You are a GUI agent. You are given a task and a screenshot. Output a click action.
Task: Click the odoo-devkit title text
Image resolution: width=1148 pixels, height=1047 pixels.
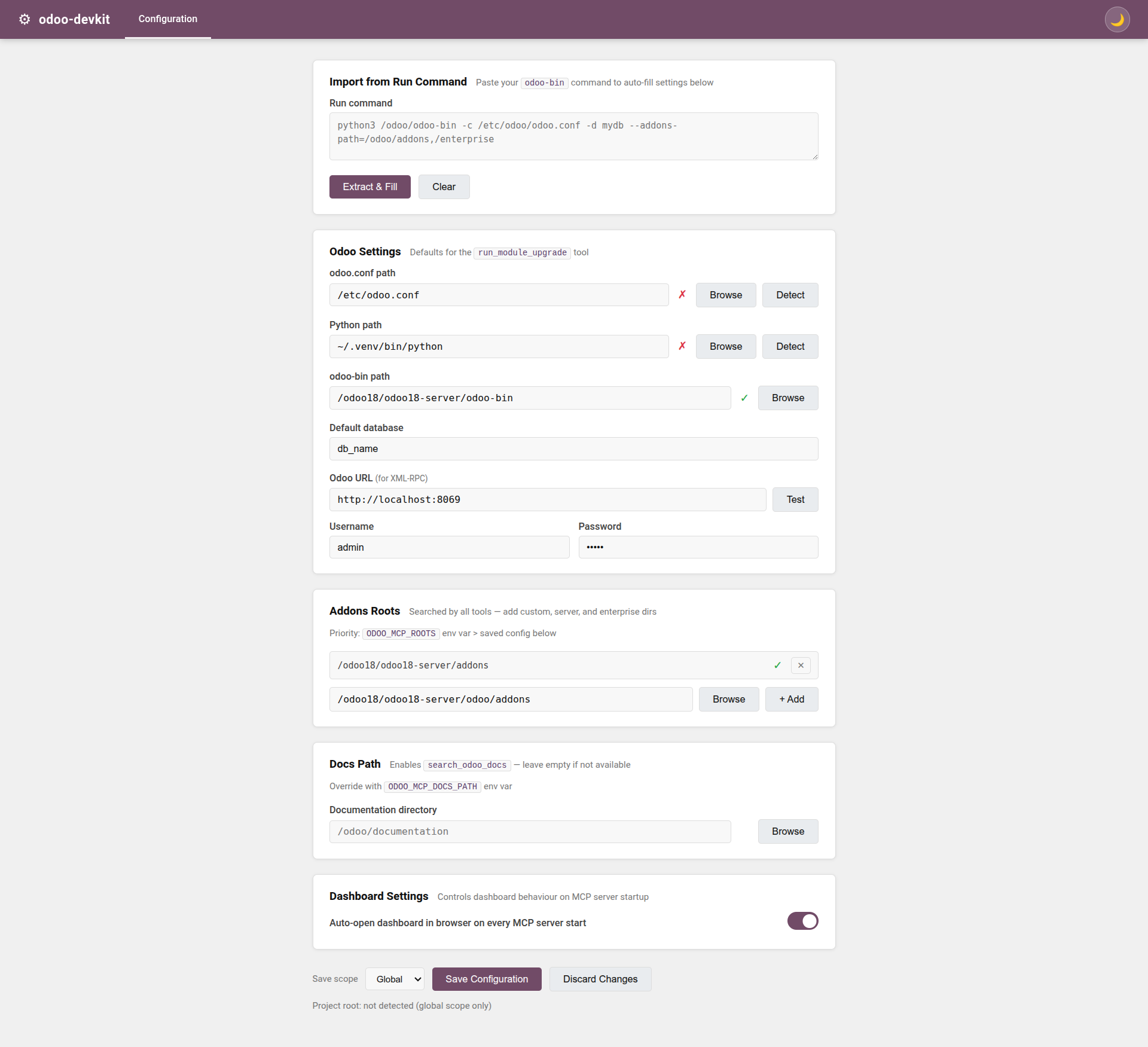click(x=74, y=19)
